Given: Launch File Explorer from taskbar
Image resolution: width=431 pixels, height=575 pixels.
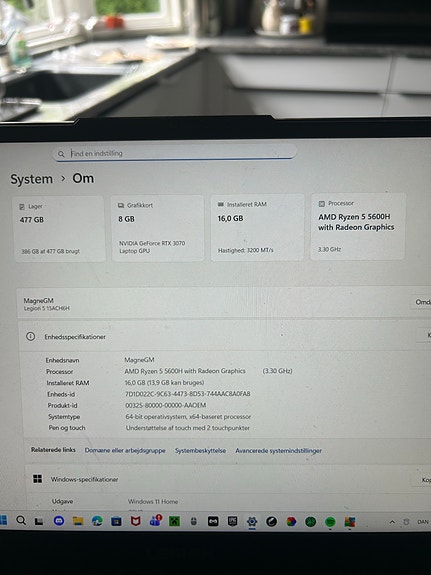Looking at the screenshot, I should click(78, 521).
